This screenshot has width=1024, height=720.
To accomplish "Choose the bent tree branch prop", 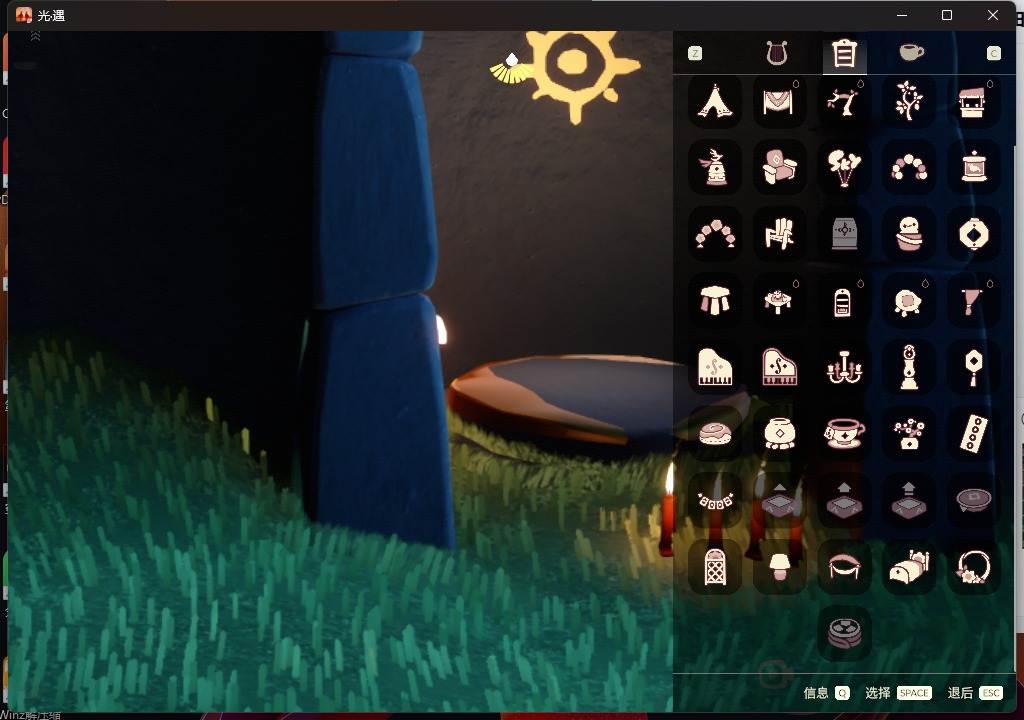I will coord(843,101).
